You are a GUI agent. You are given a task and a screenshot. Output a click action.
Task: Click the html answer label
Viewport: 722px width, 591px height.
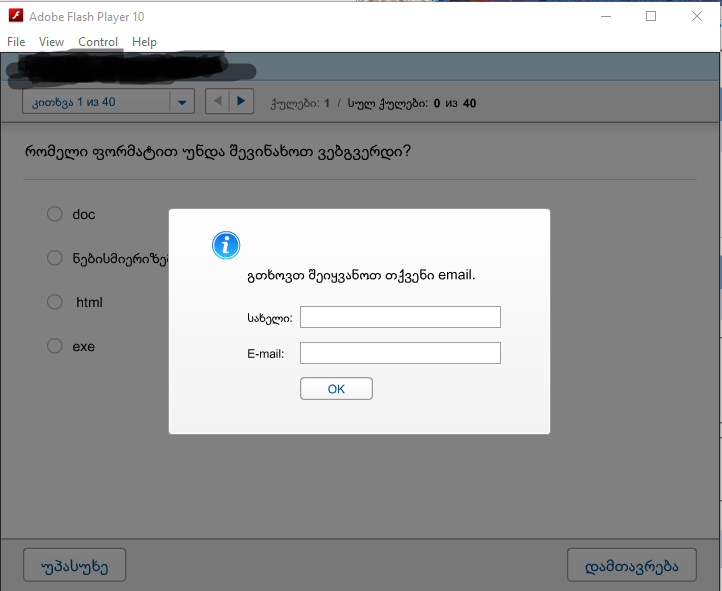(89, 302)
